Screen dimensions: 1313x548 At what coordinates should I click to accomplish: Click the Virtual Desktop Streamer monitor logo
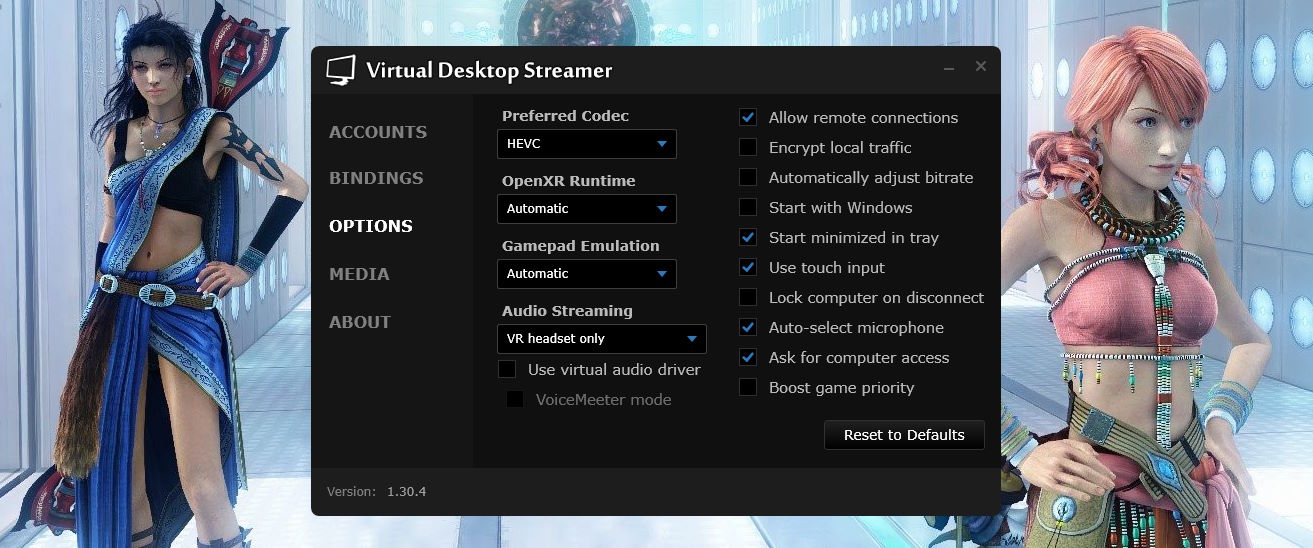(x=341, y=71)
